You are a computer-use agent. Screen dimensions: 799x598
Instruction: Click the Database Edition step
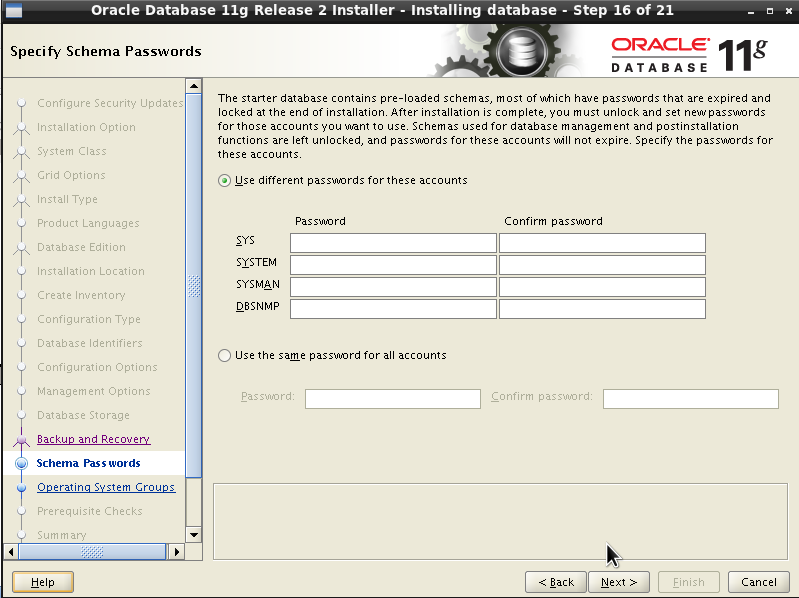pyautogui.click(x=82, y=247)
